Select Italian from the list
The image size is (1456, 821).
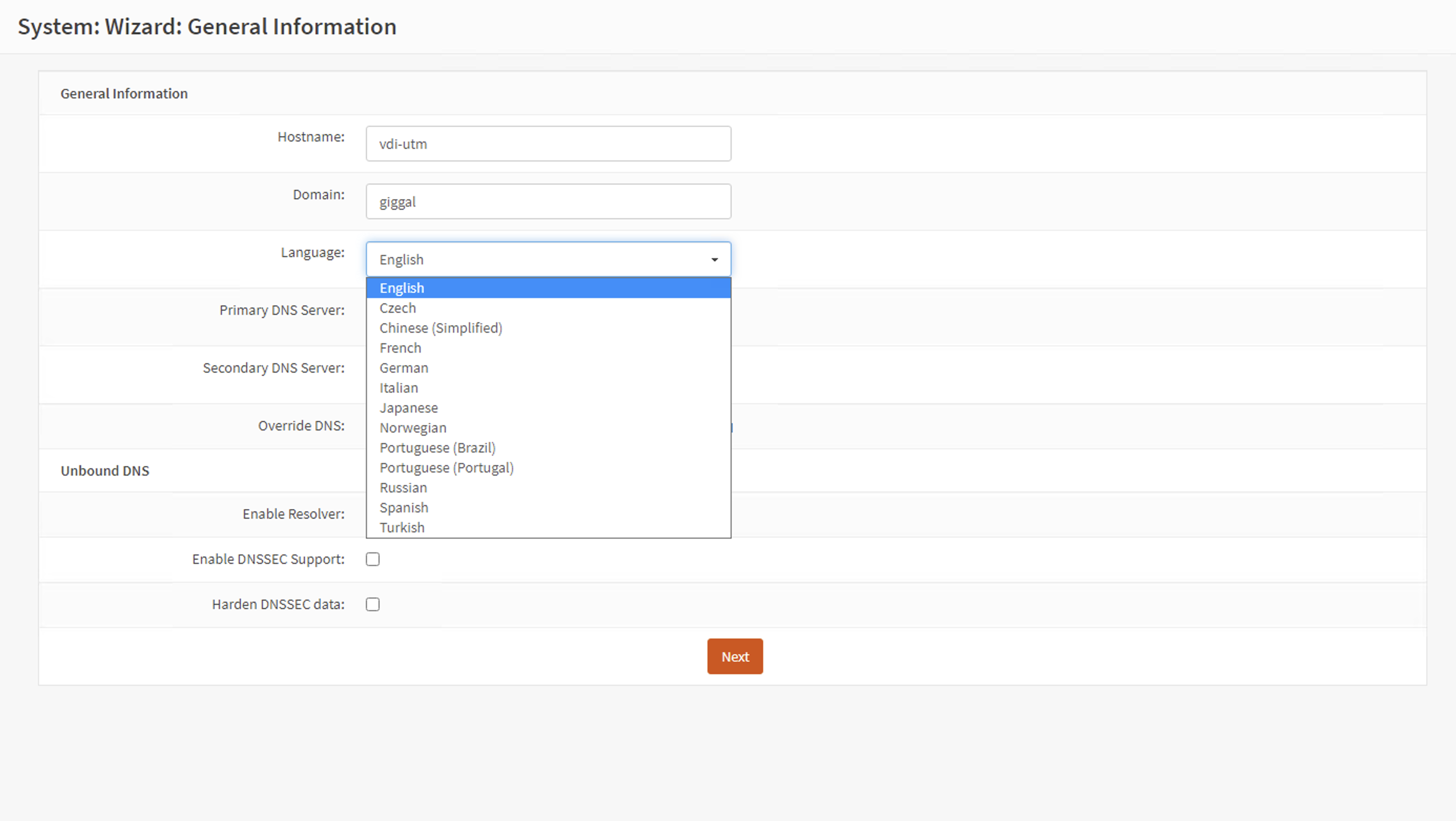(399, 387)
